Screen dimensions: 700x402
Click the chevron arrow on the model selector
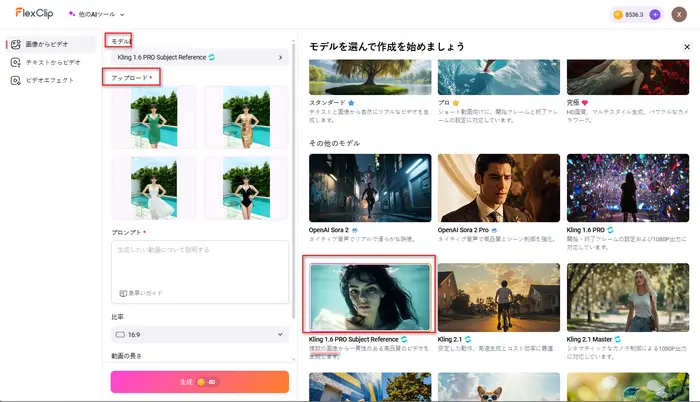(280, 57)
